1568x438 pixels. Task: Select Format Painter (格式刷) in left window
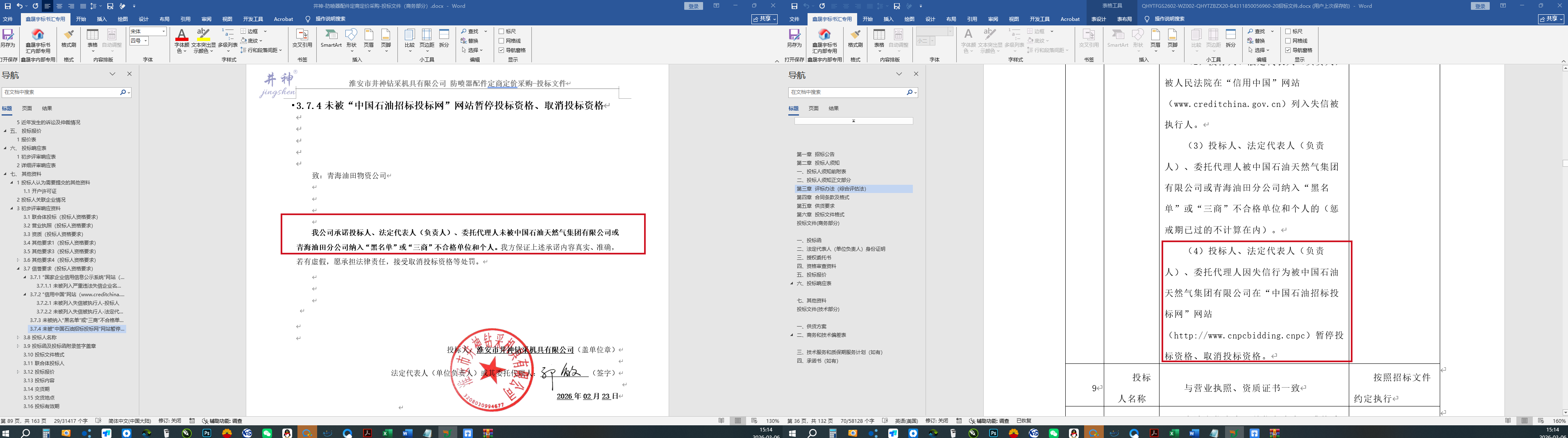(69, 38)
